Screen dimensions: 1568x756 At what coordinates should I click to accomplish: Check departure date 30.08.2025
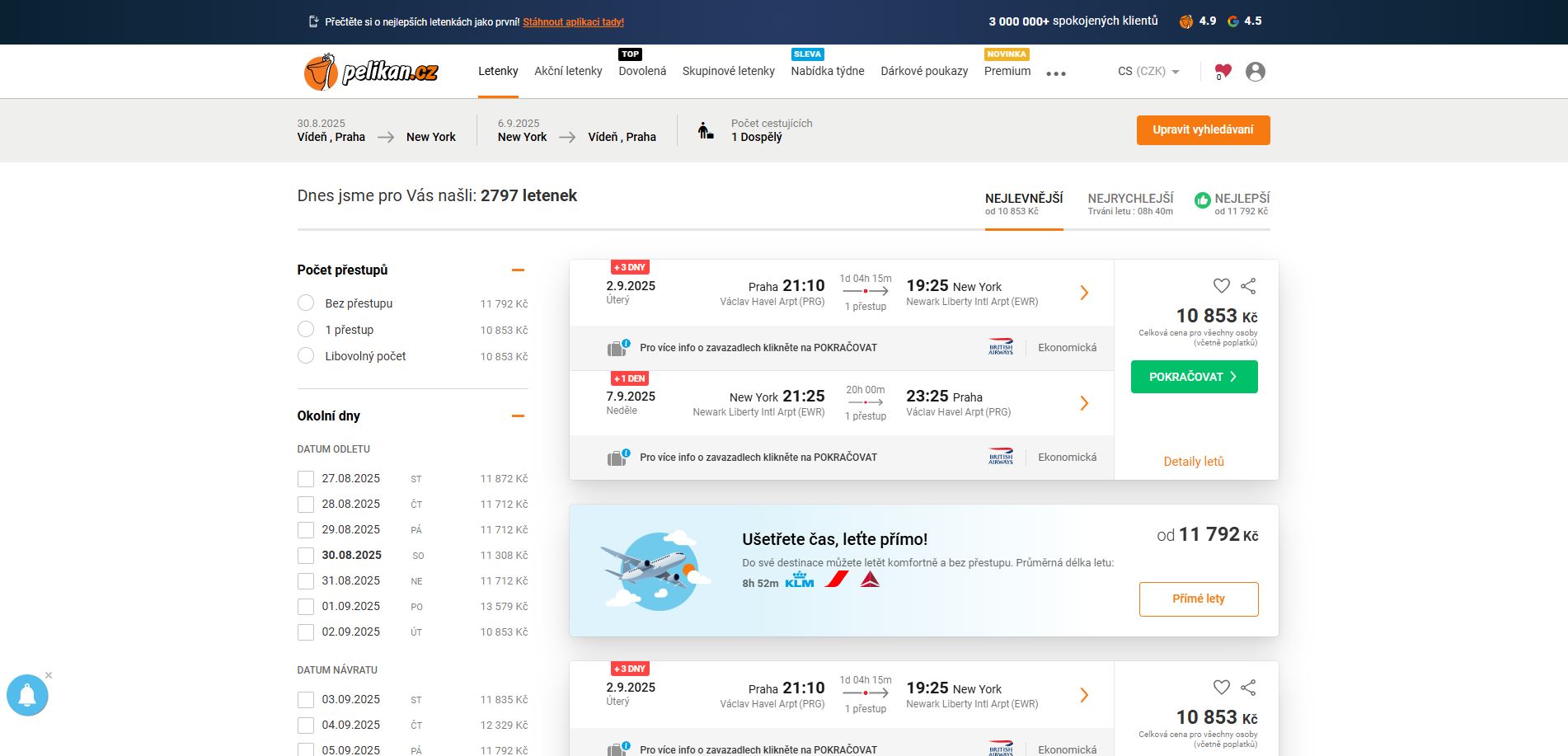click(306, 556)
